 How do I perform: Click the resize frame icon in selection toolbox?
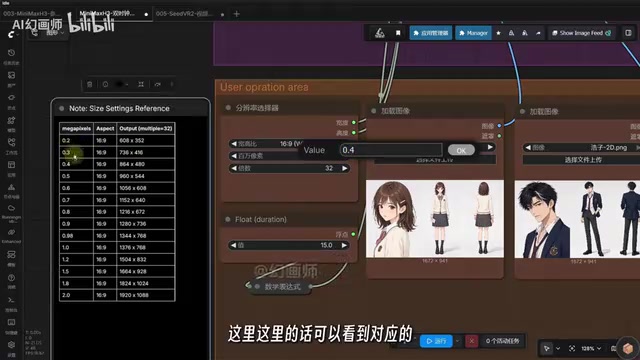point(141,84)
